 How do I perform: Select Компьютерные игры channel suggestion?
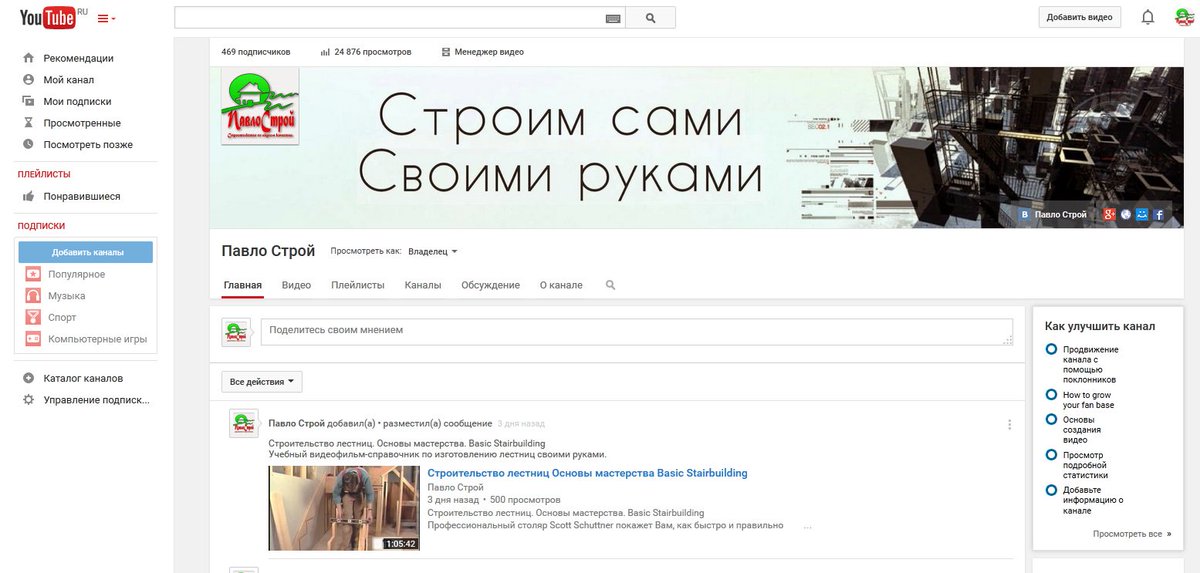click(97, 339)
